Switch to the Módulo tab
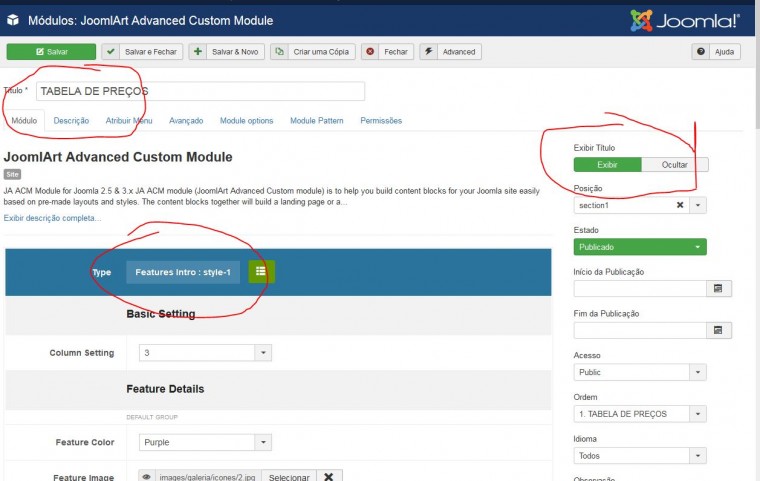760x481 pixels. [24, 121]
